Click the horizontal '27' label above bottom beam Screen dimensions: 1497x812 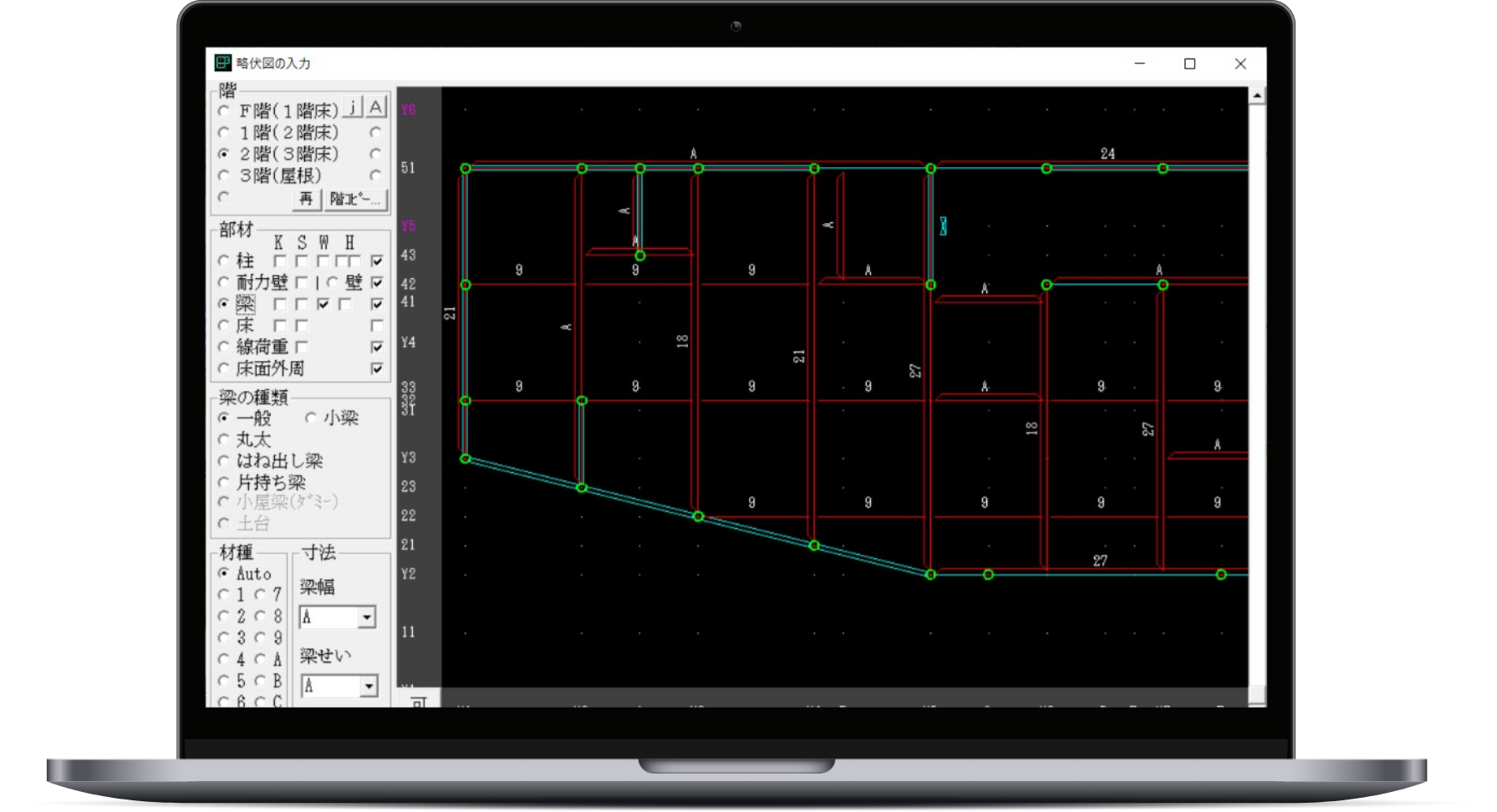pyautogui.click(x=1100, y=561)
